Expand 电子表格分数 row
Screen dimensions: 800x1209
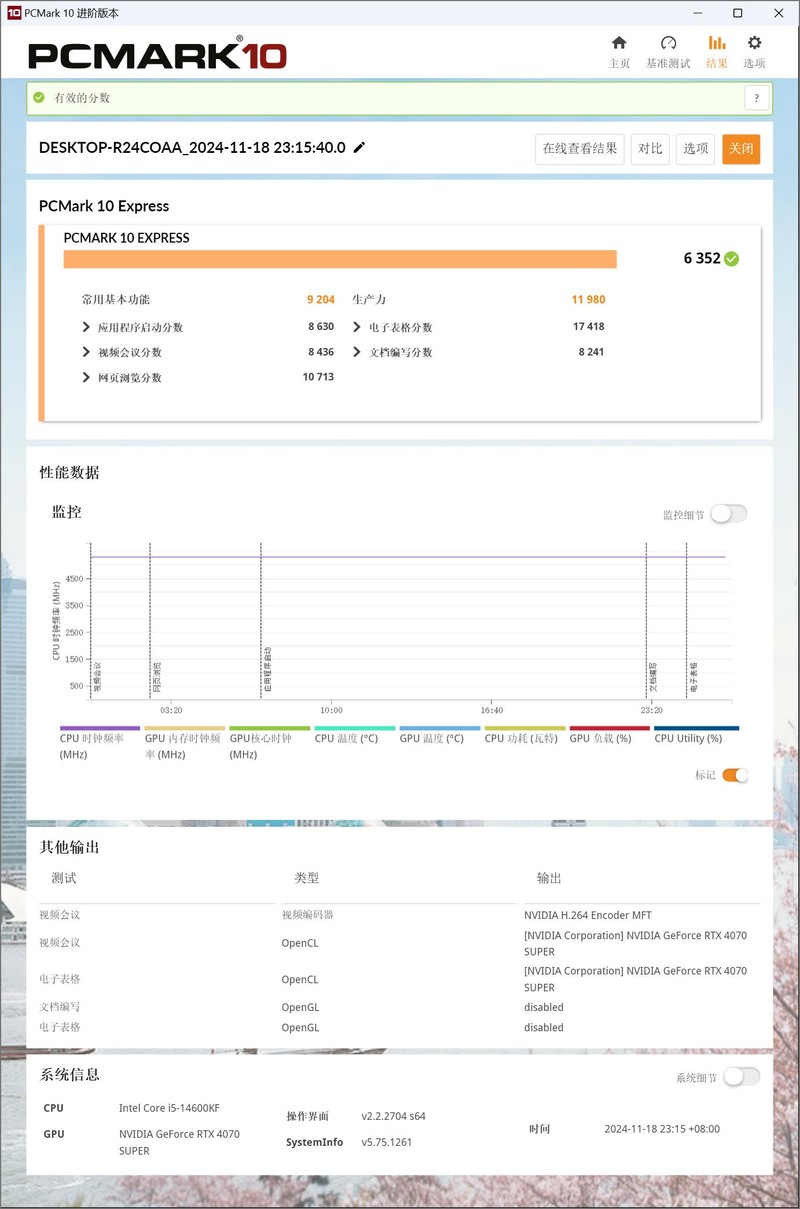click(357, 327)
